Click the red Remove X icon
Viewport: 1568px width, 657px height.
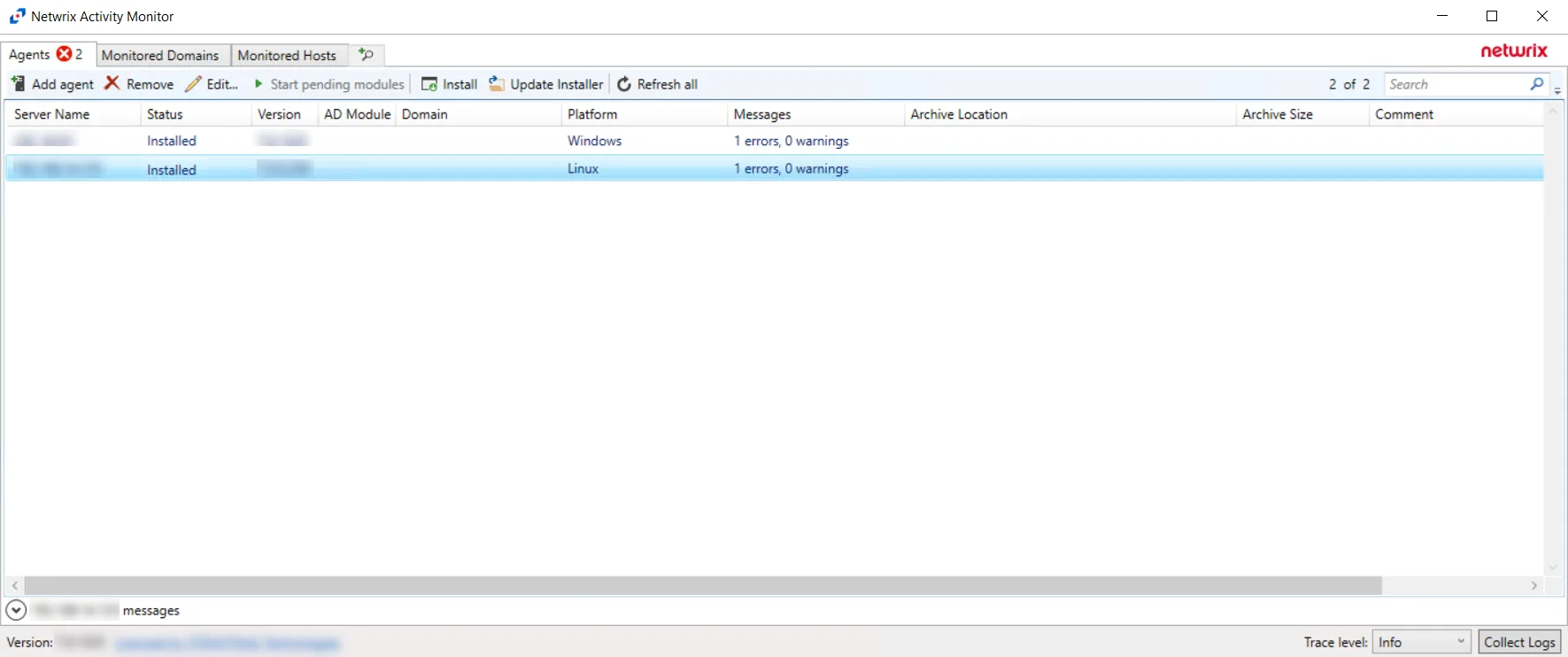pyautogui.click(x=112, y=83)
